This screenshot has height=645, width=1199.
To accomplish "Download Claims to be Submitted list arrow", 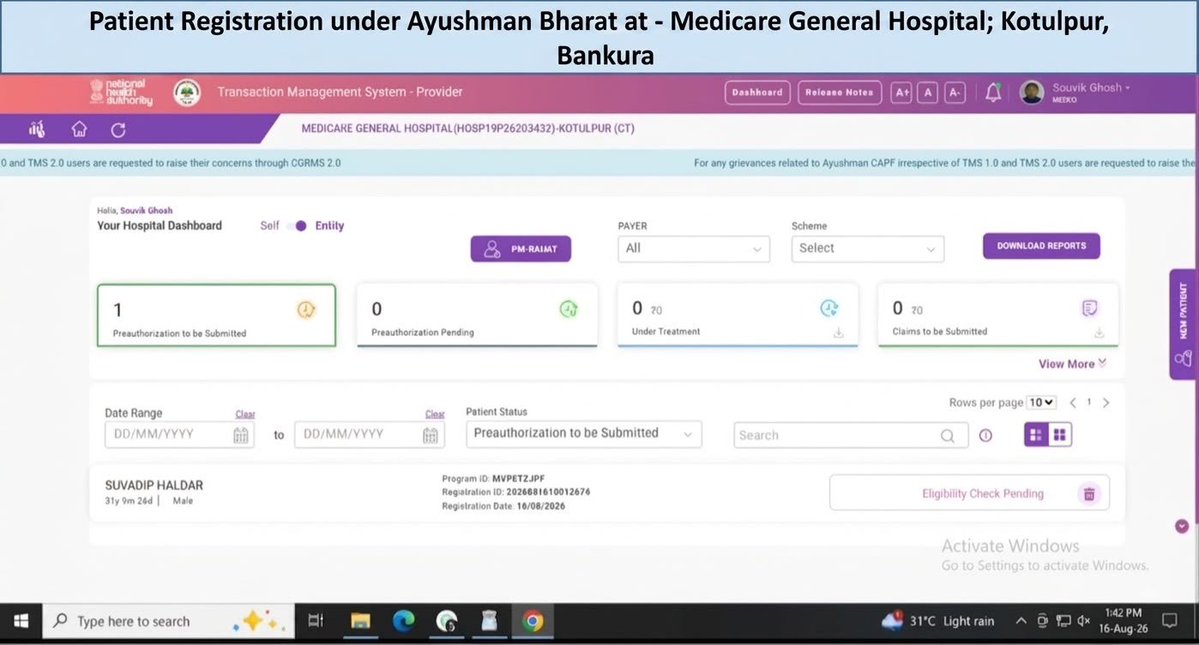I will coord(1099,332).
